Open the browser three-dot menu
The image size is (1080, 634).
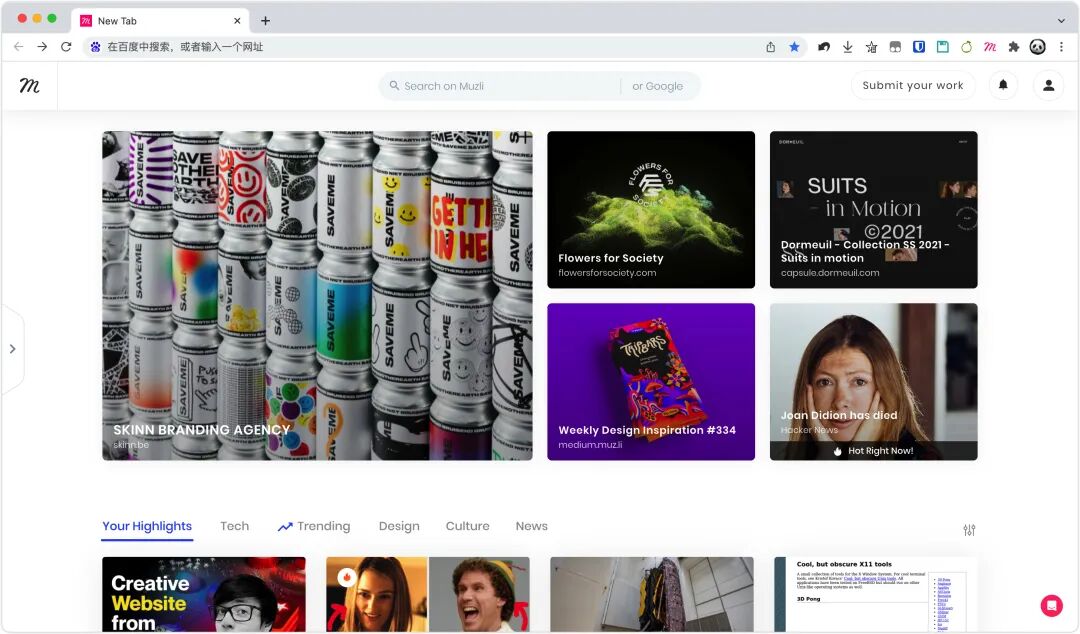(1061, 47)
